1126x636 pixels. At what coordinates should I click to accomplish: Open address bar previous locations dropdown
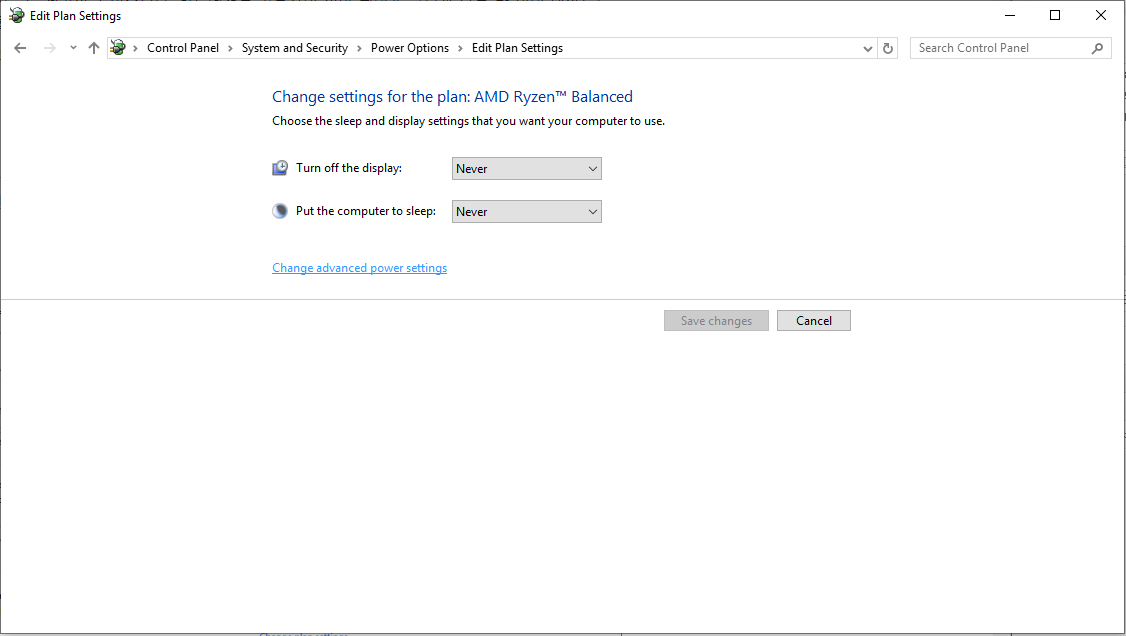(x=867, y=48)
